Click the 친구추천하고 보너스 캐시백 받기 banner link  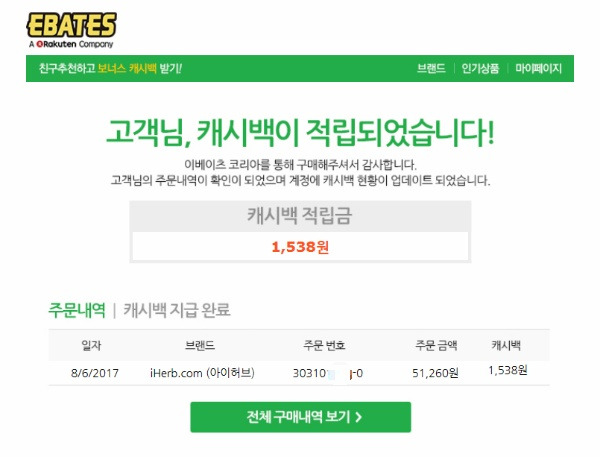point(110,69)
